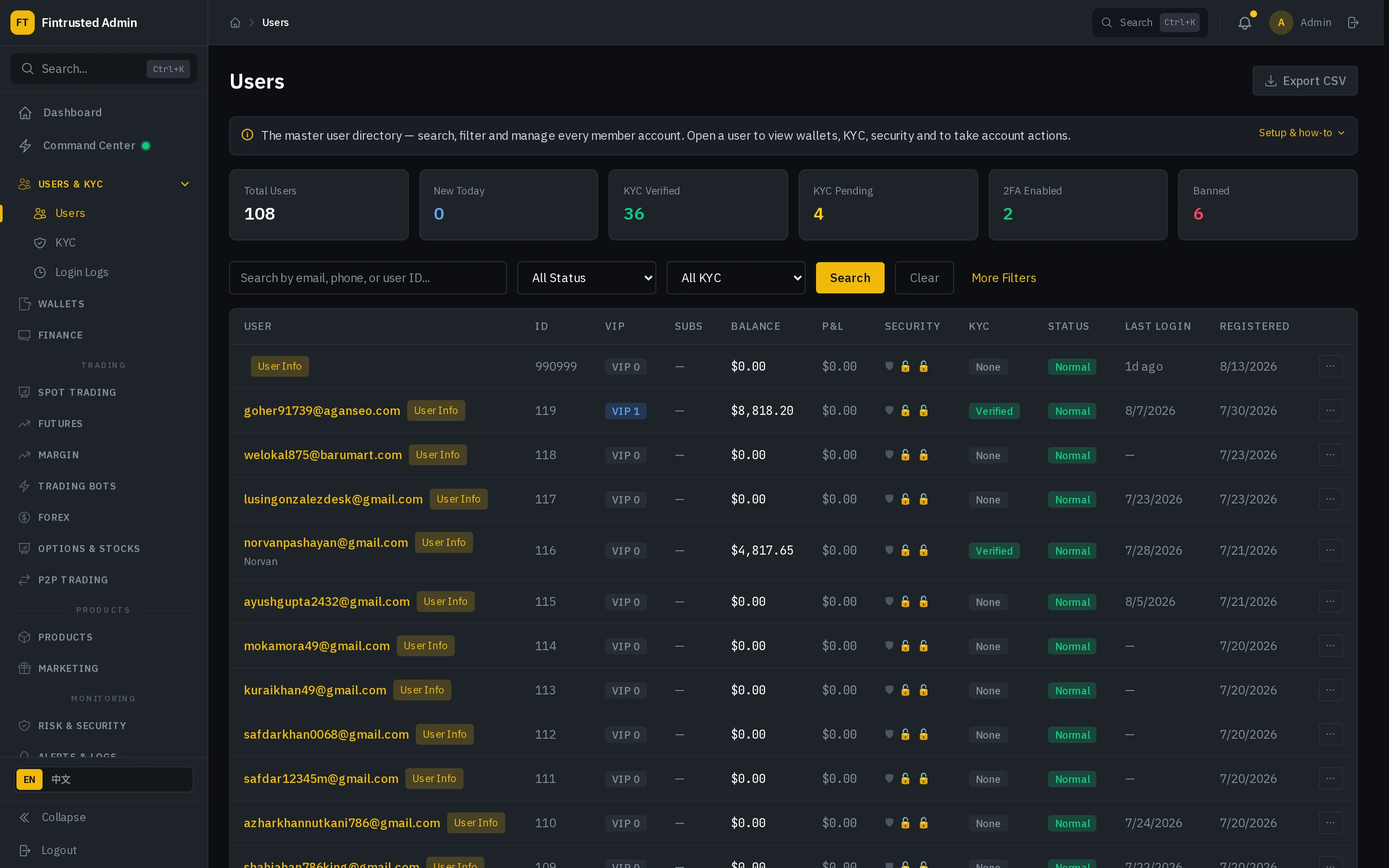1389x868 pixels.
Task: Open Margin section in sidebar
Action: coord(104,455)
